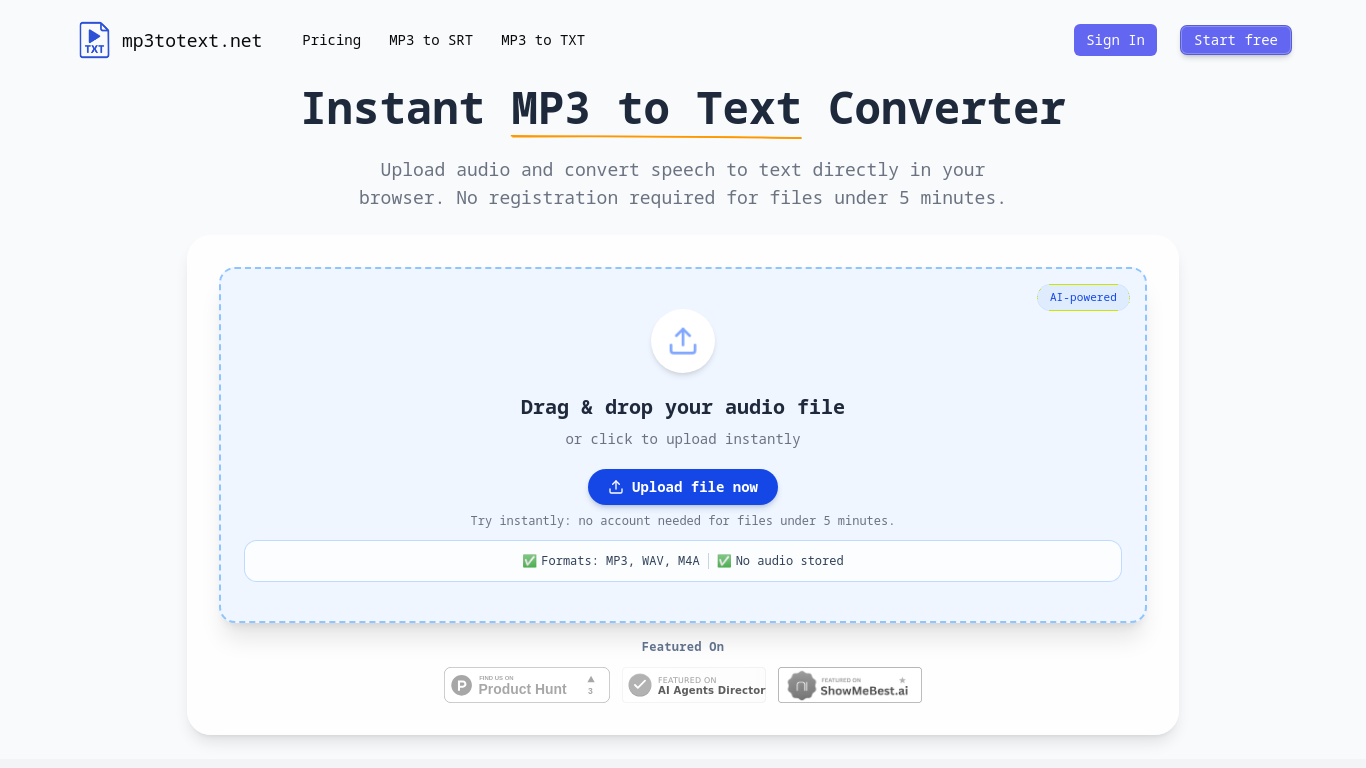This screenshot has width=1366, height=768.
Task: Select MP3 to SRT in the navigation
Action: point(431,40)
